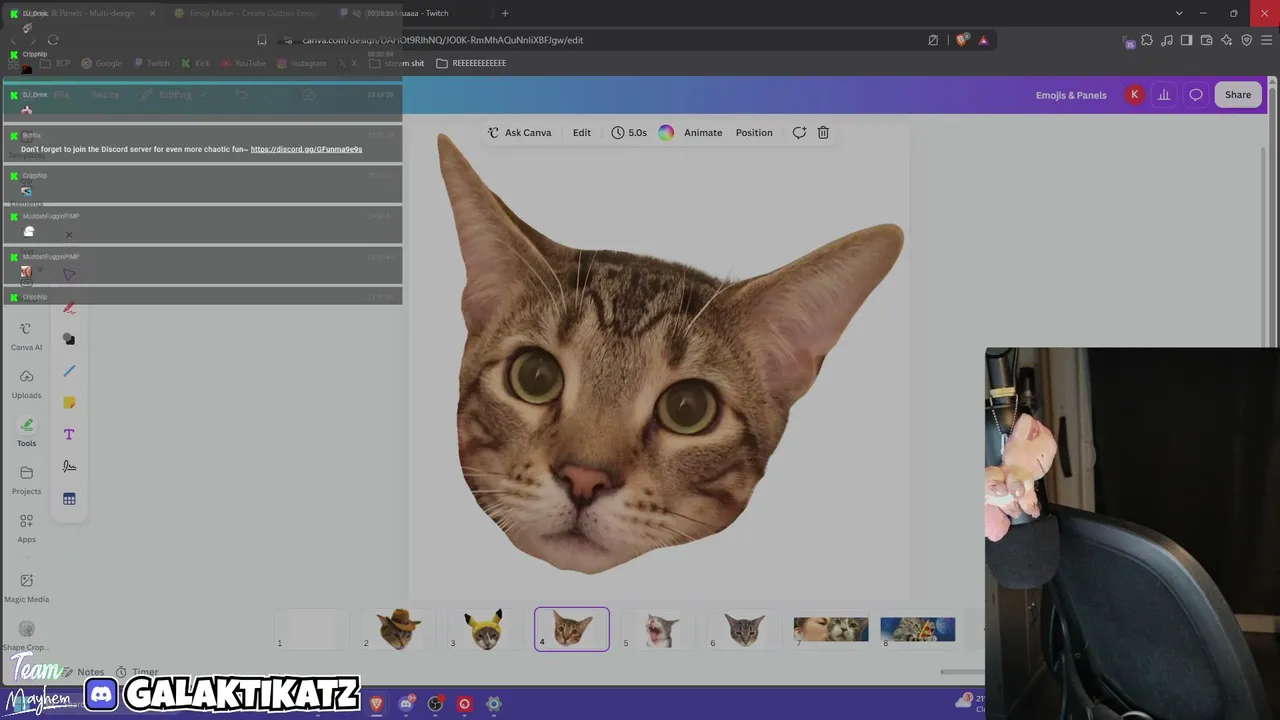Open the multicolor color wheel swatch
Viewport: 1280px width, 720px height.
pyautogui.click(x=666, y=132)
